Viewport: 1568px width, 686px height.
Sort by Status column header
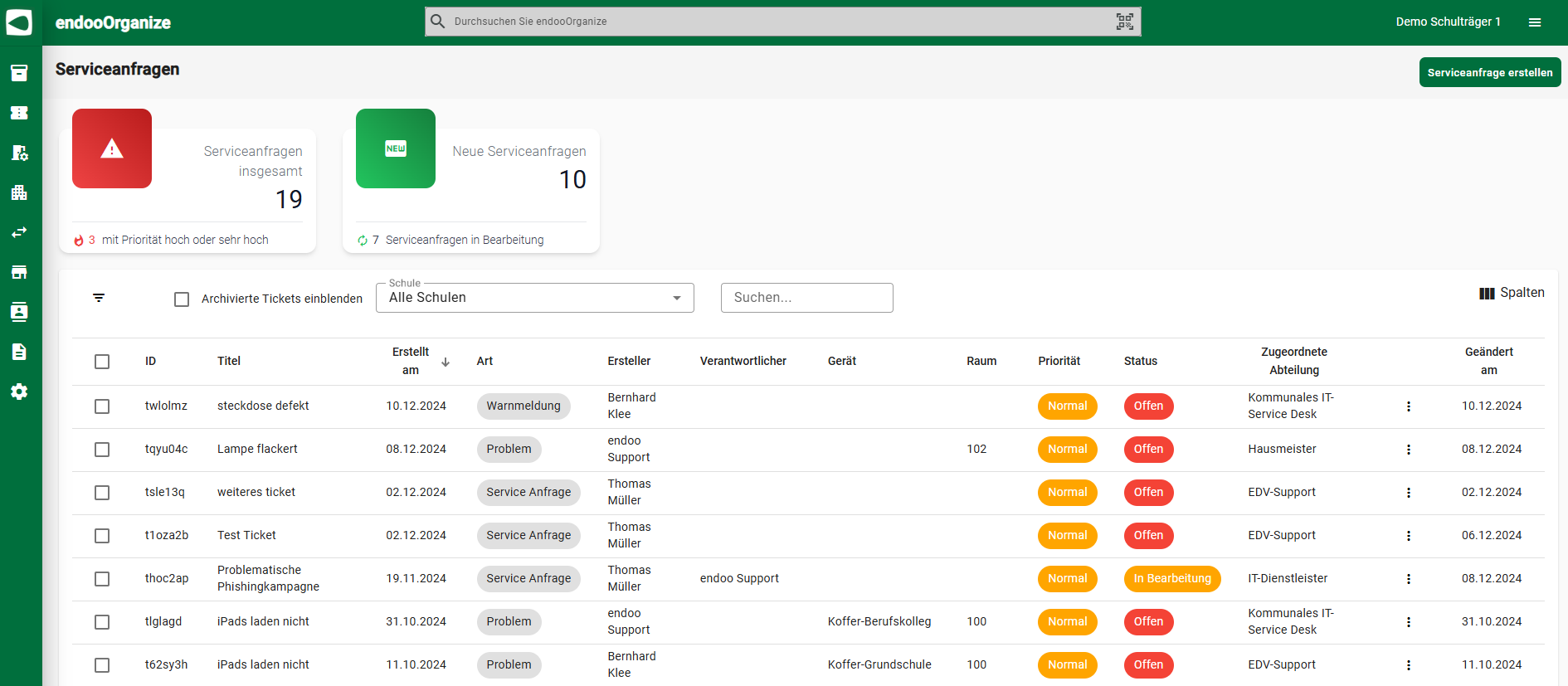(x=1141, y=361)
